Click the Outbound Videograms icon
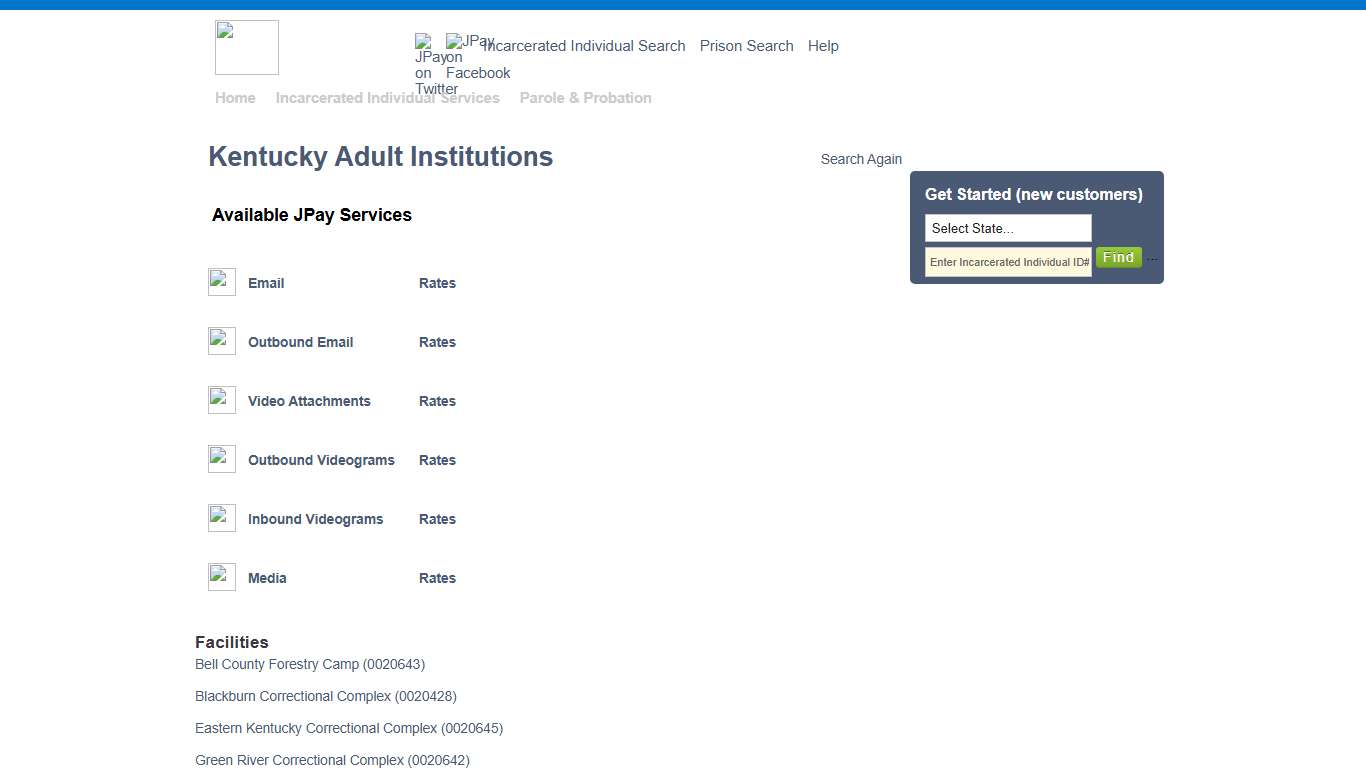Viewport: 1366px width, 768px height. point(221,458)
